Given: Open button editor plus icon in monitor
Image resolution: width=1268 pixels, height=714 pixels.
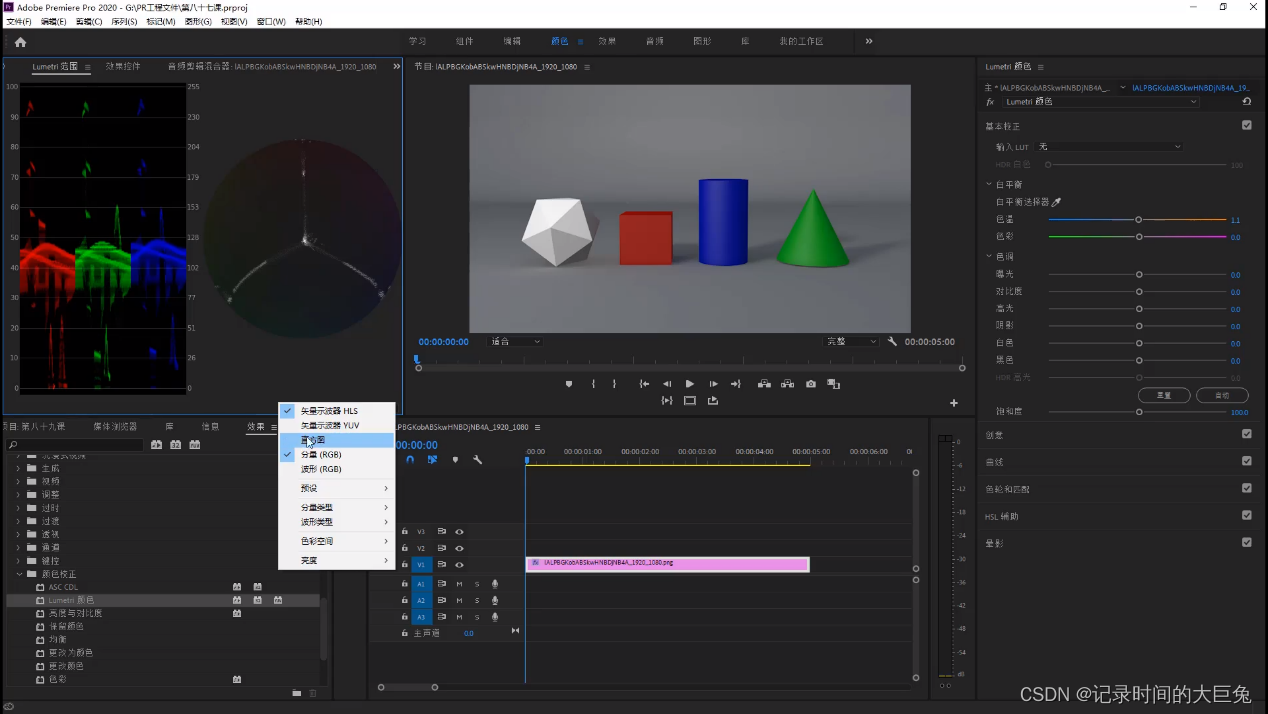Looking at the screenshot, I should (954, 403).
